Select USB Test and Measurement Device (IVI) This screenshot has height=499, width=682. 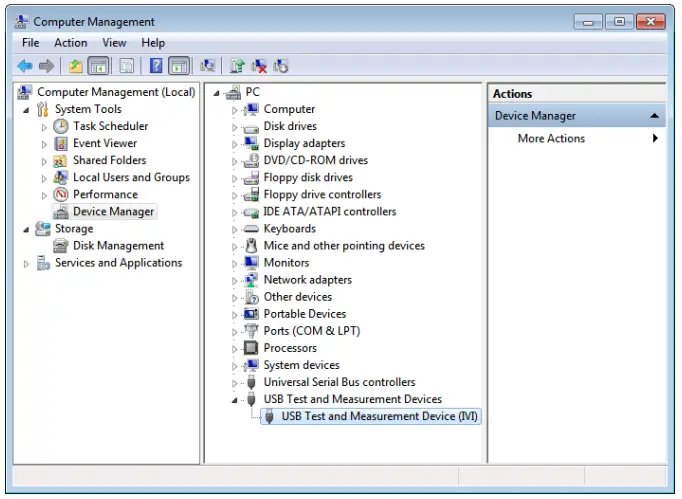[x=379, y=416]
